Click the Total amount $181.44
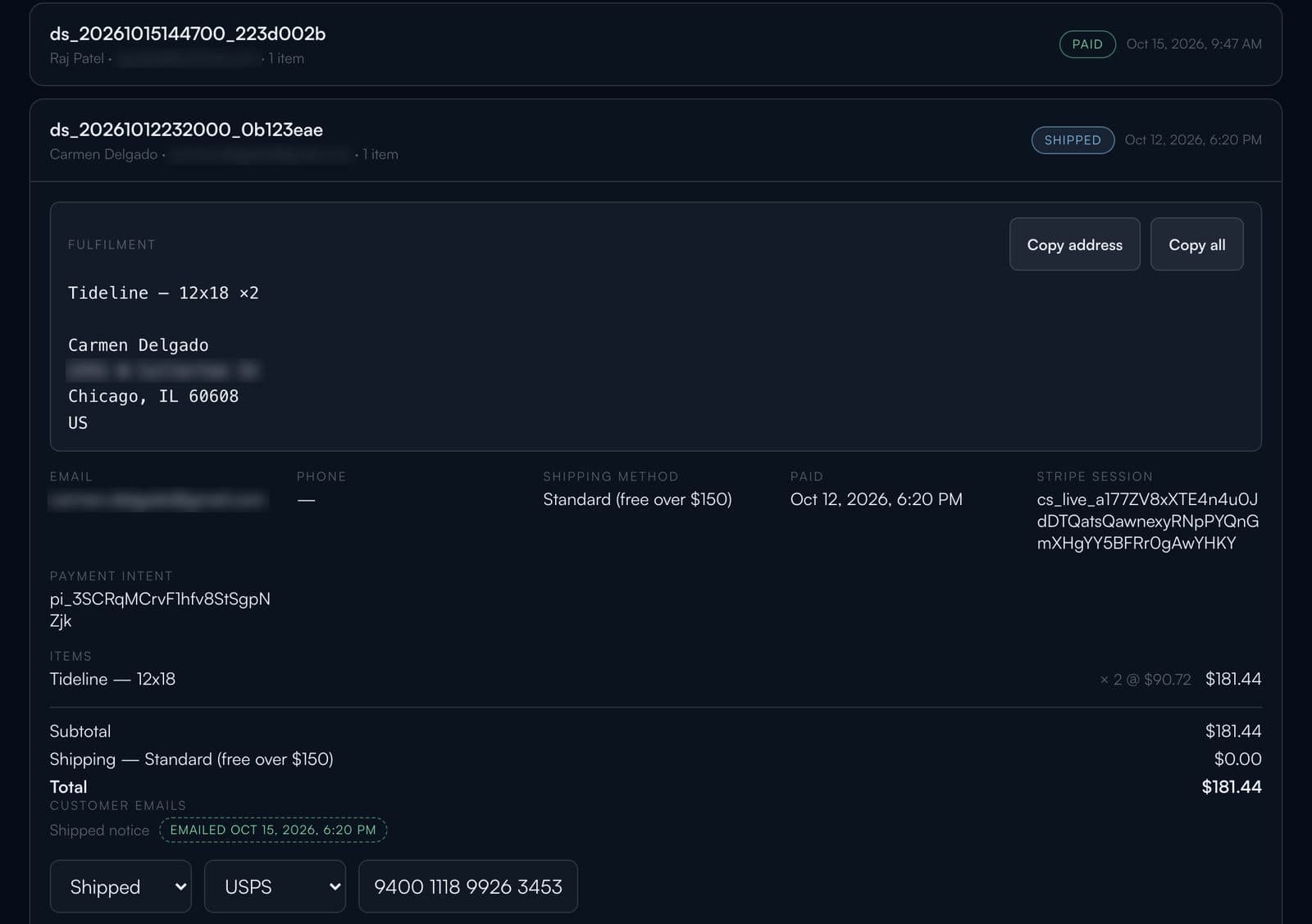1312x924 pixels. pos(1232,787)
